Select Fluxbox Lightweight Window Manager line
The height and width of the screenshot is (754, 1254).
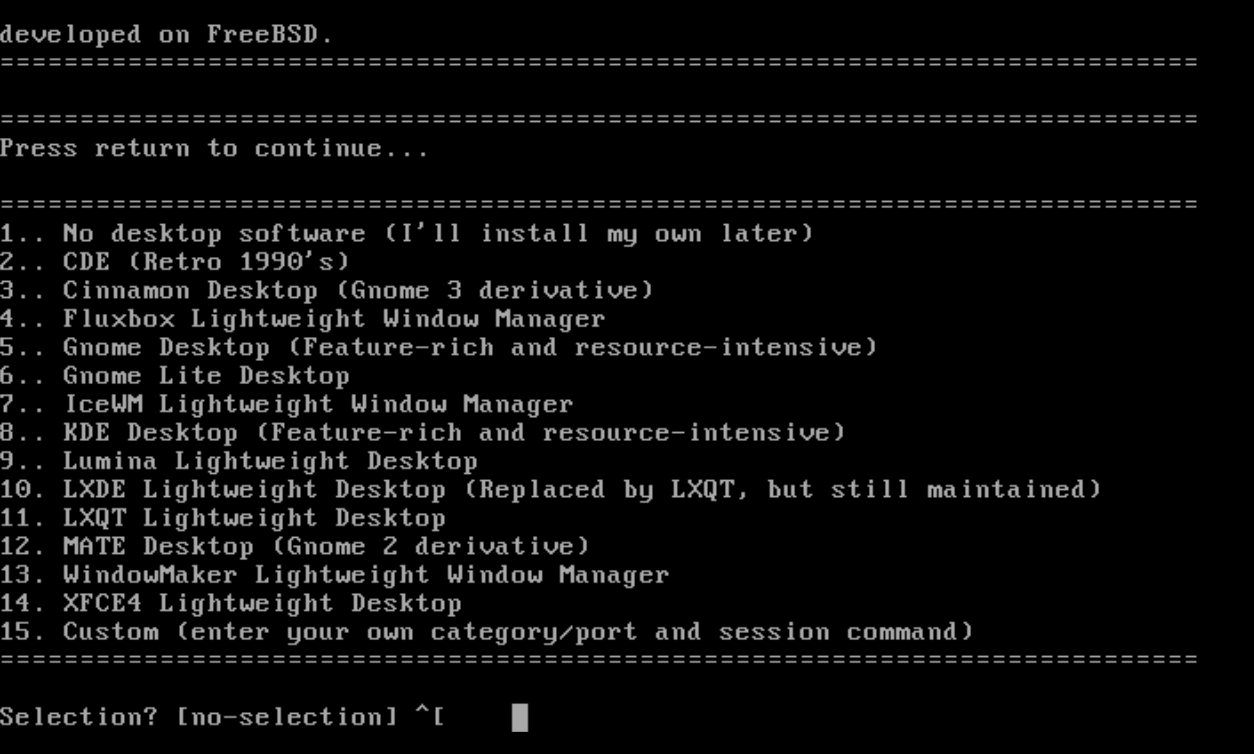[302, 319]
